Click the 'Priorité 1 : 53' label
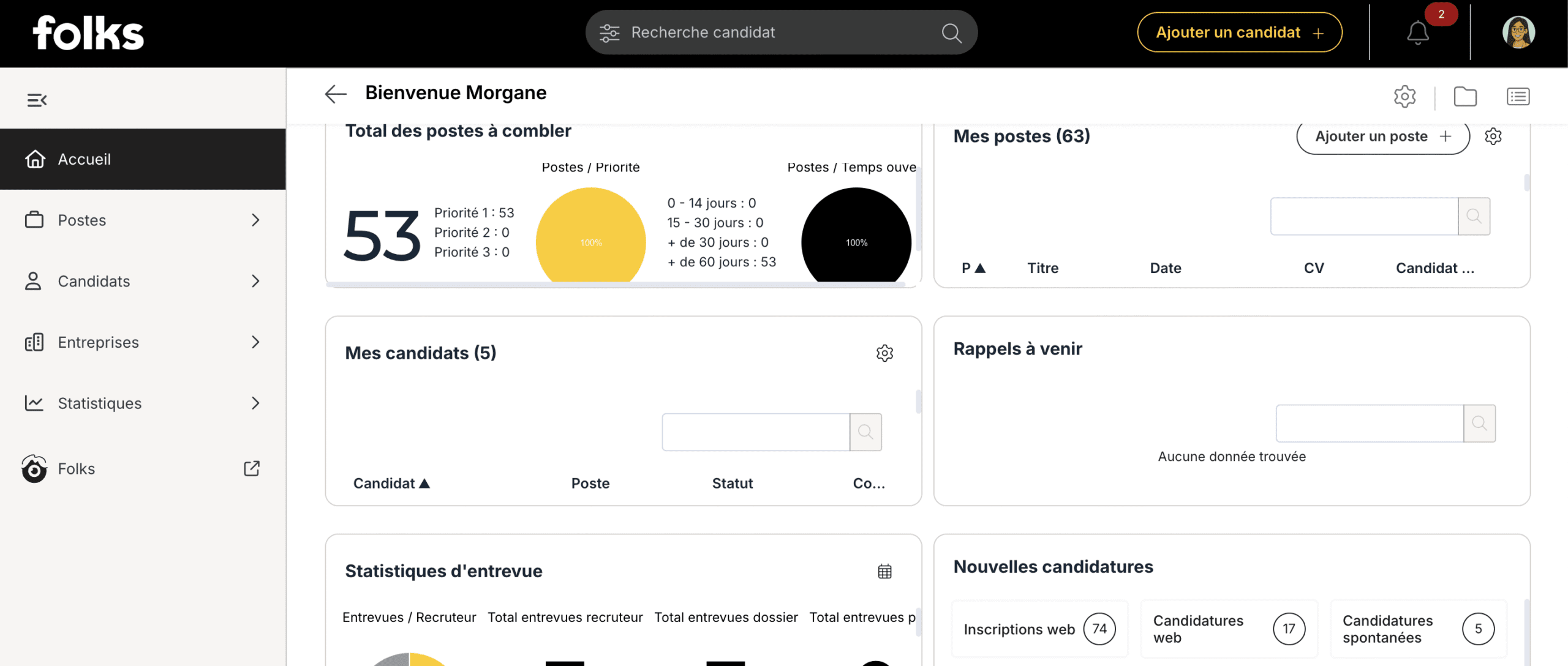This screenshot has height=666, width=1568. click(474, 212)
